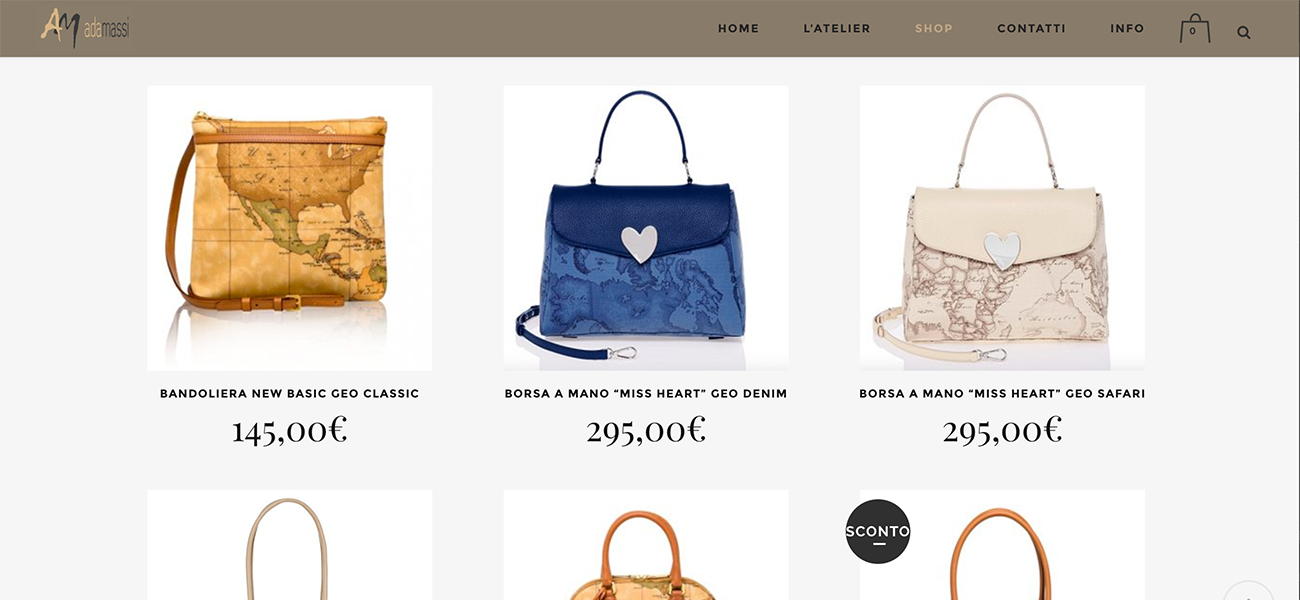Click the Adamassi logo

86,28
